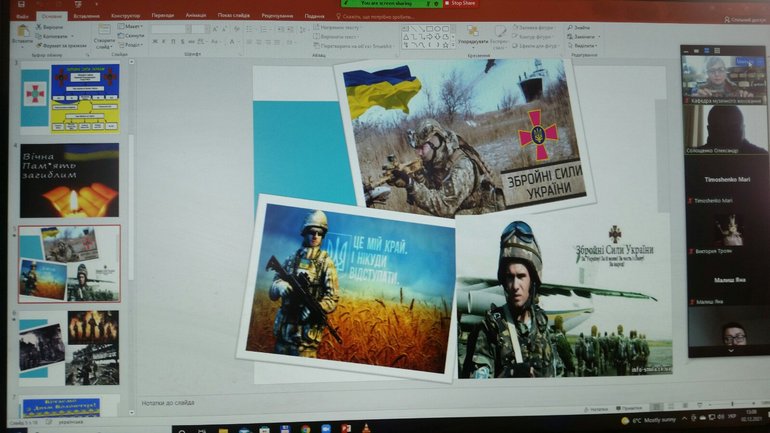Click Select (Виділити) command
This screenshot has height=433, width=770.
582,46
